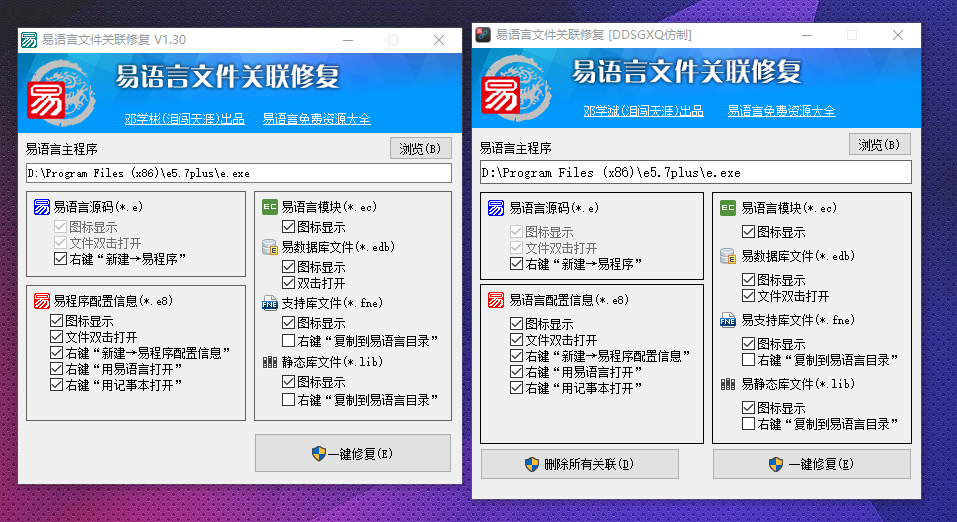The image size is (957, 522).
Task: Click the e.exe path field in DDSGXQ window
Action: pyautogui.click(x=696, y=173)
